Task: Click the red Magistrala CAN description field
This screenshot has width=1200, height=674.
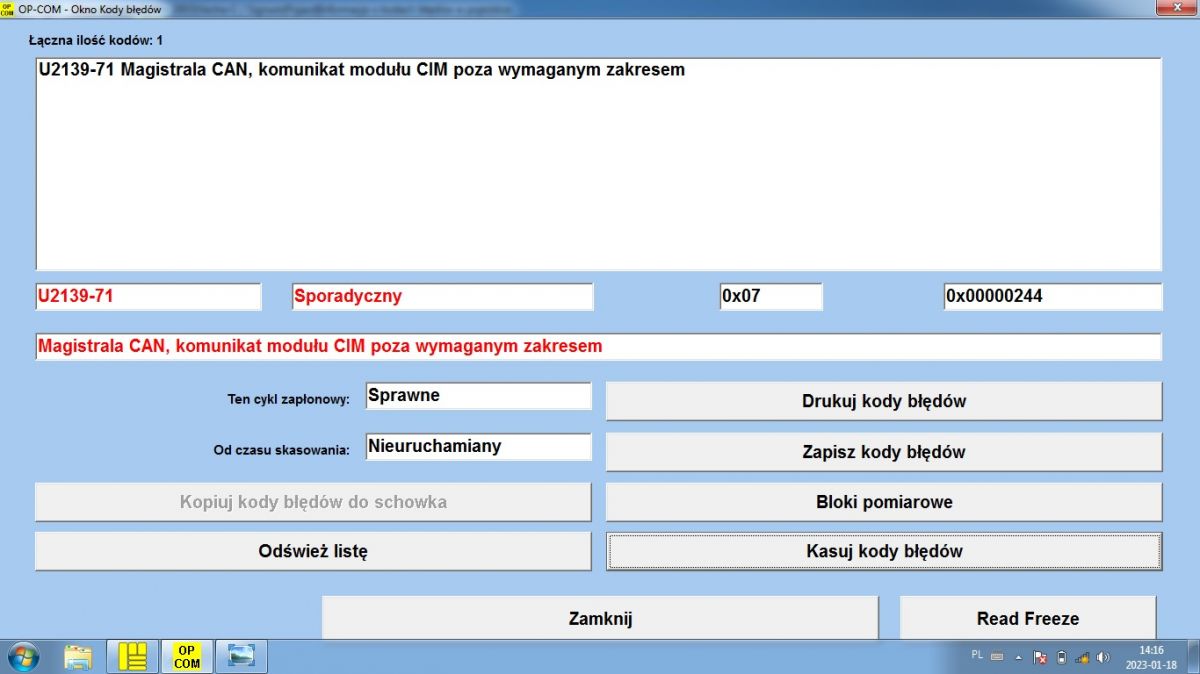Action: (598, 347)
